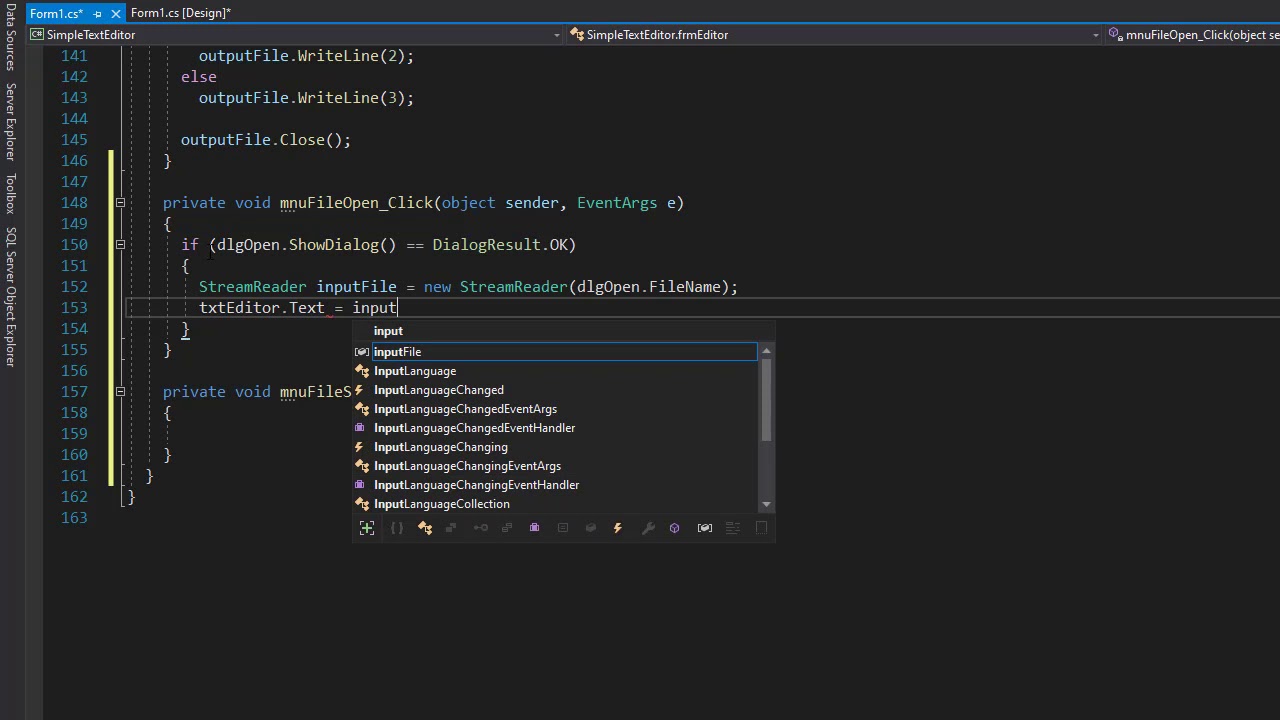
Task: Toggle the Namespaces filter in IntelliSense
Action: tap(397, 528)
